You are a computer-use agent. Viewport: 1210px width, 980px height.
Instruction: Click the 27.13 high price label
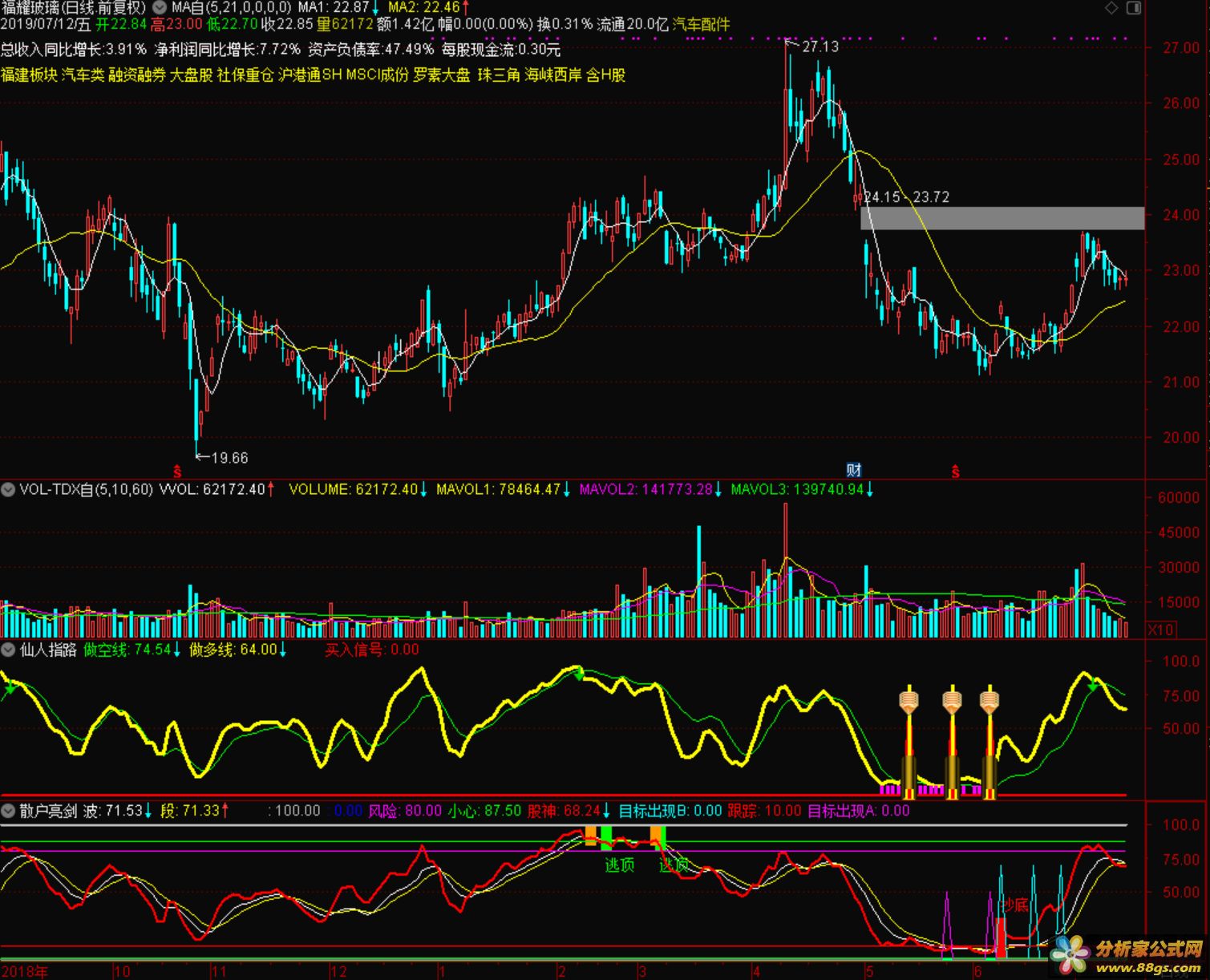click(820, 47)
